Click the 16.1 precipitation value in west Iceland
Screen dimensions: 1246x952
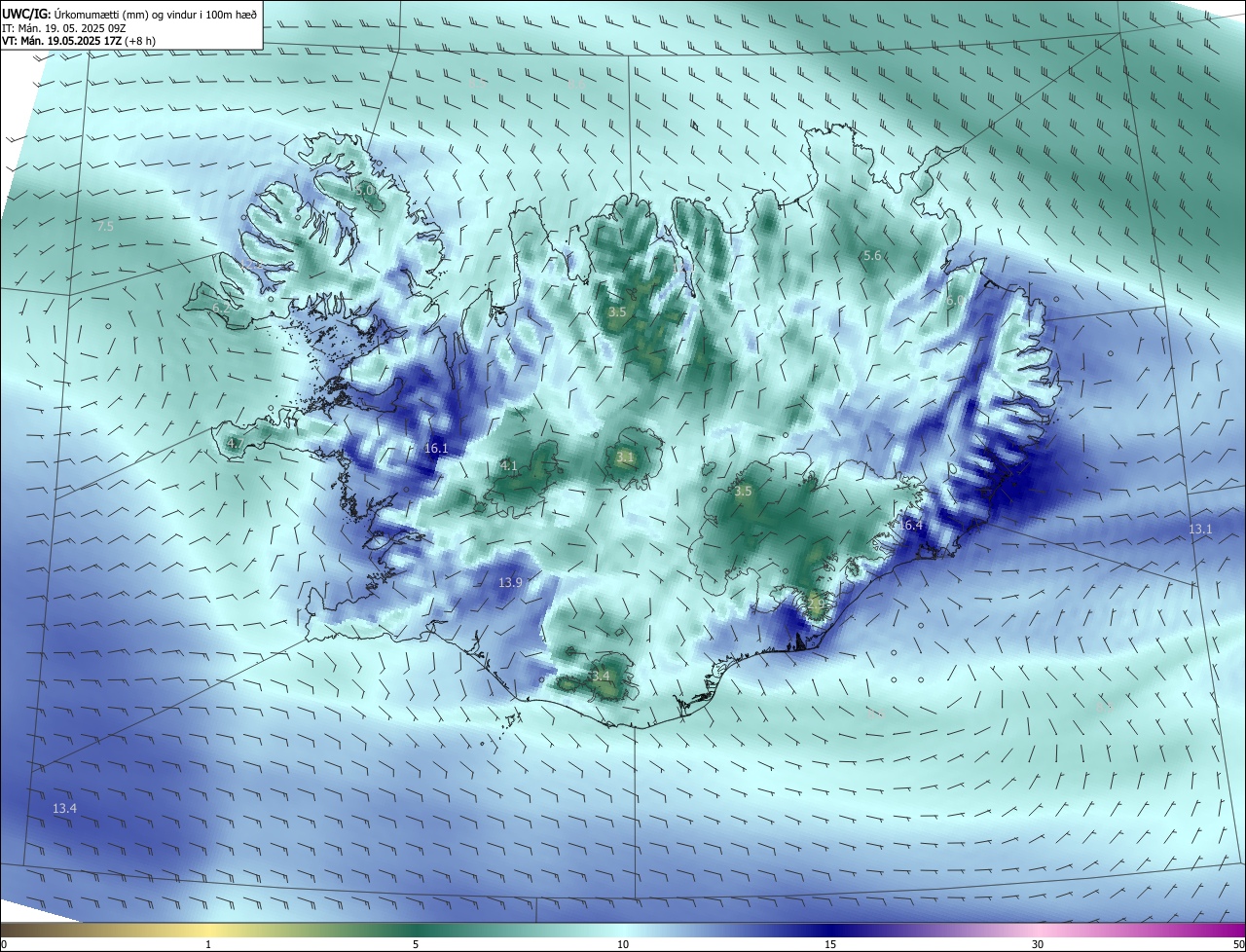tap(436, 449)
